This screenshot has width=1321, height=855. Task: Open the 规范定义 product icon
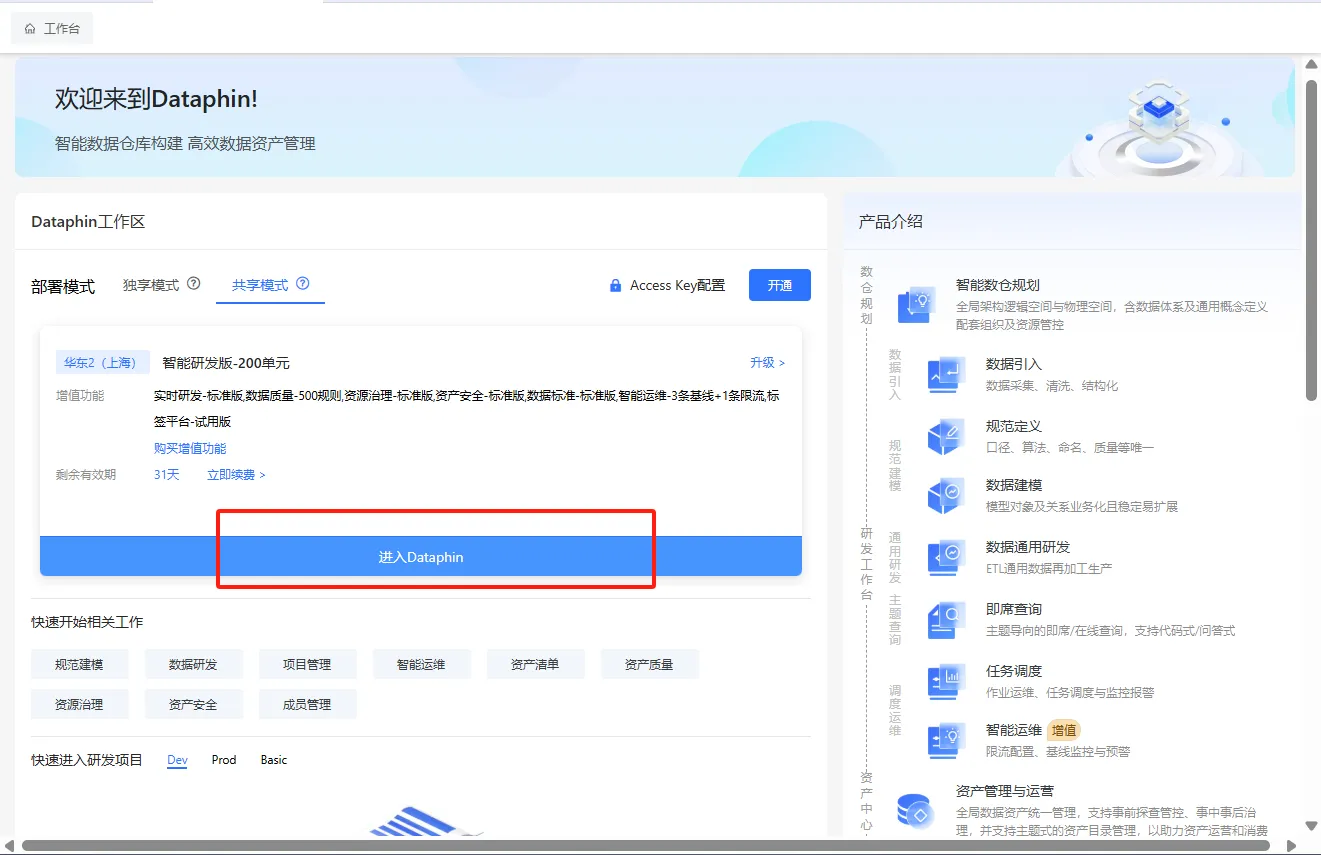(x=946, y=436)
